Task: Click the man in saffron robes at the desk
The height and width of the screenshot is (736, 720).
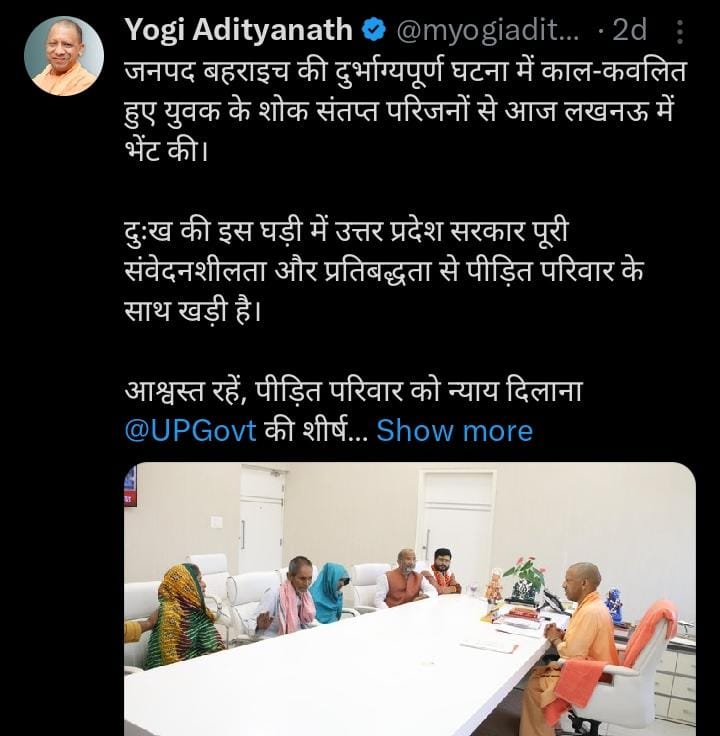Action: coord(576,648)
